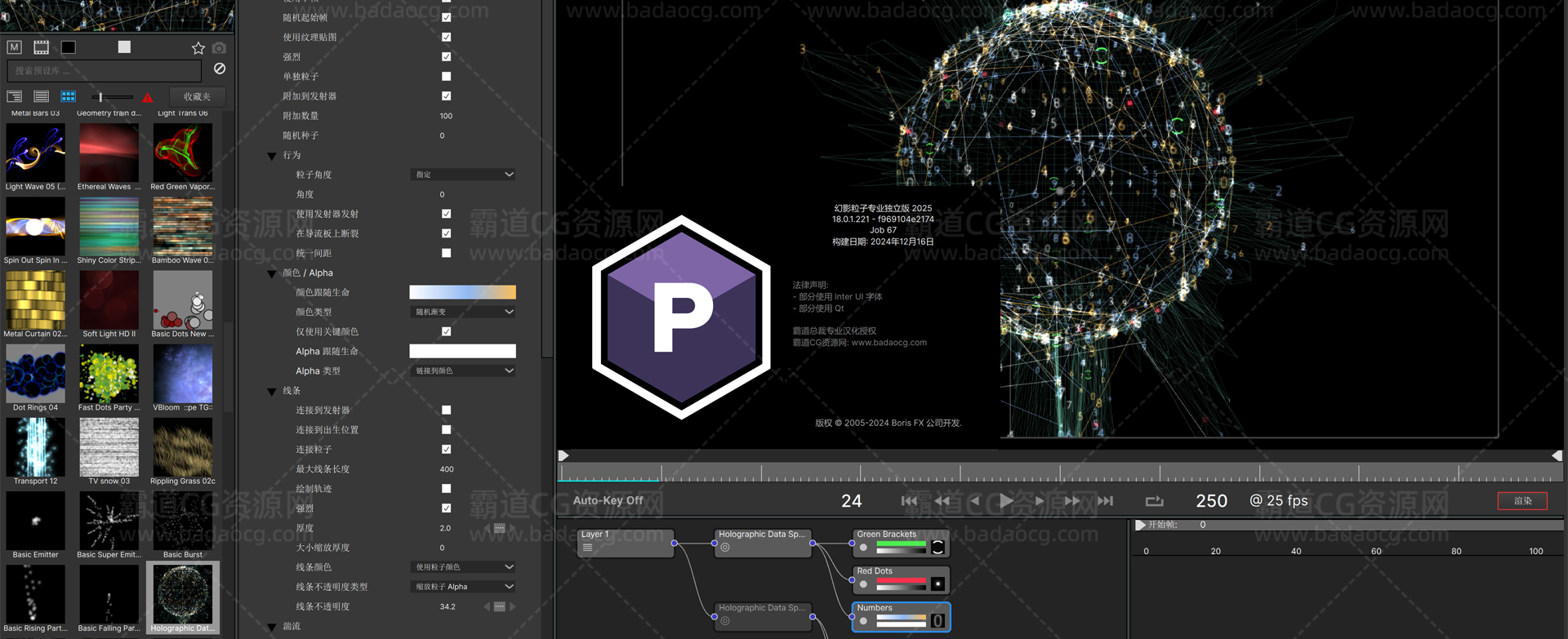Clear the preset search filter icon
The height and width of the screenshot is (639, 1568).
point(220,69)
